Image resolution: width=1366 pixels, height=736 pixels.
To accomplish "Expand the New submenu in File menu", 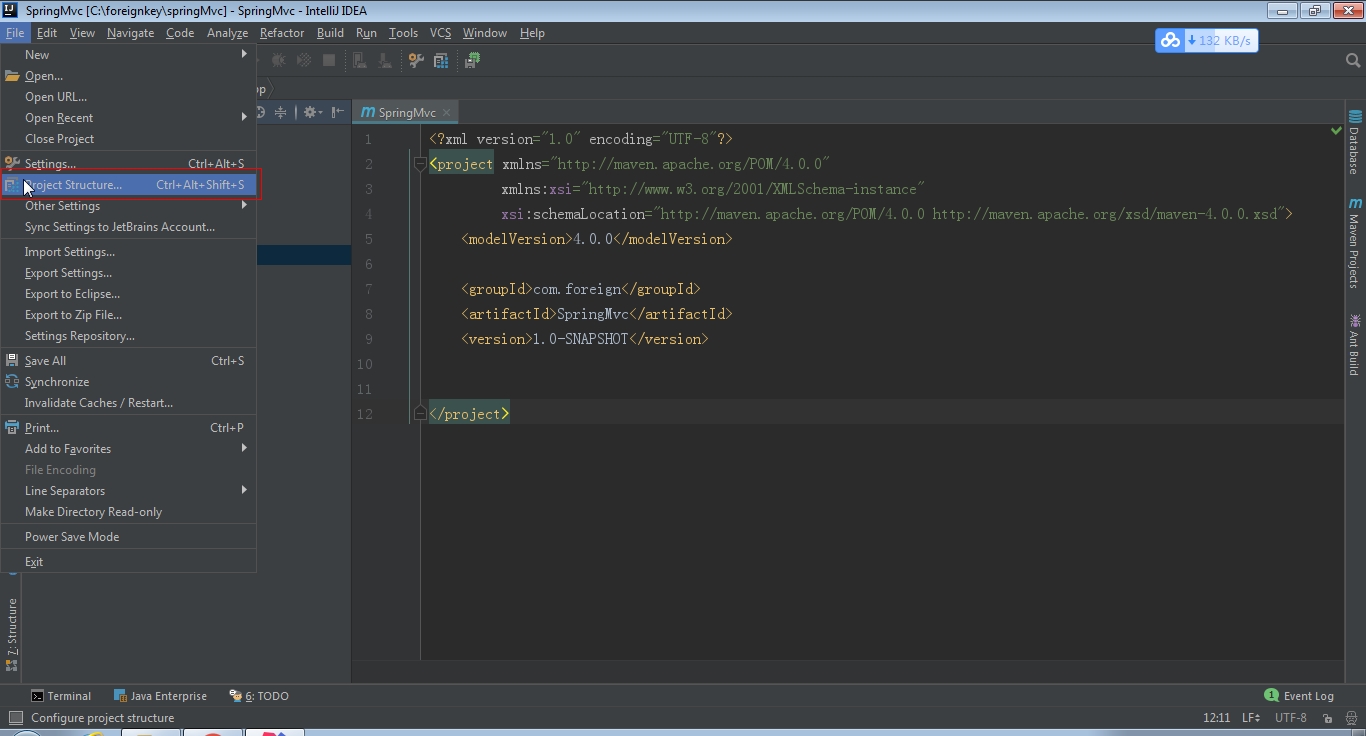I will pos(128,55).
